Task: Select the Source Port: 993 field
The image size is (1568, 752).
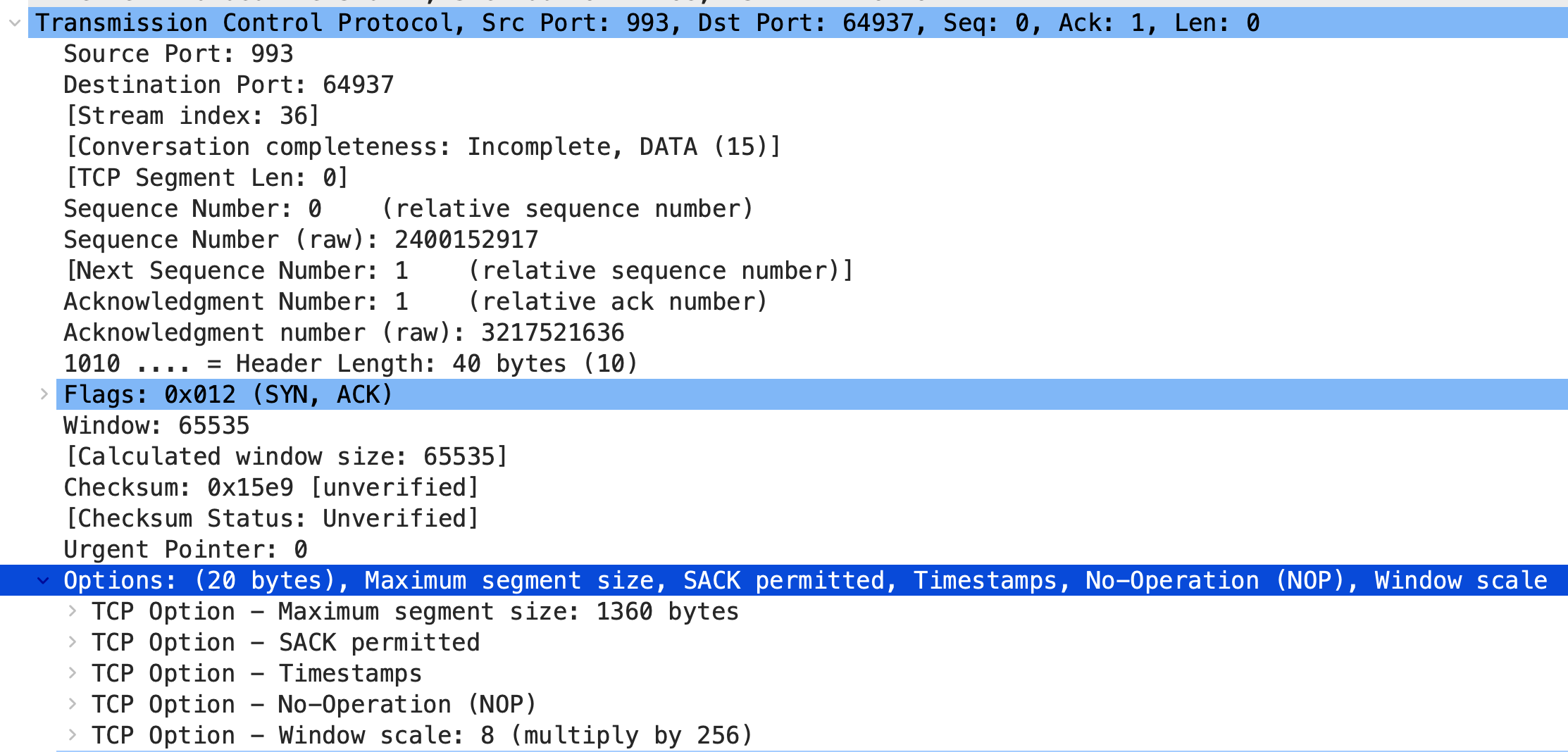Action: tap(178, 54)
